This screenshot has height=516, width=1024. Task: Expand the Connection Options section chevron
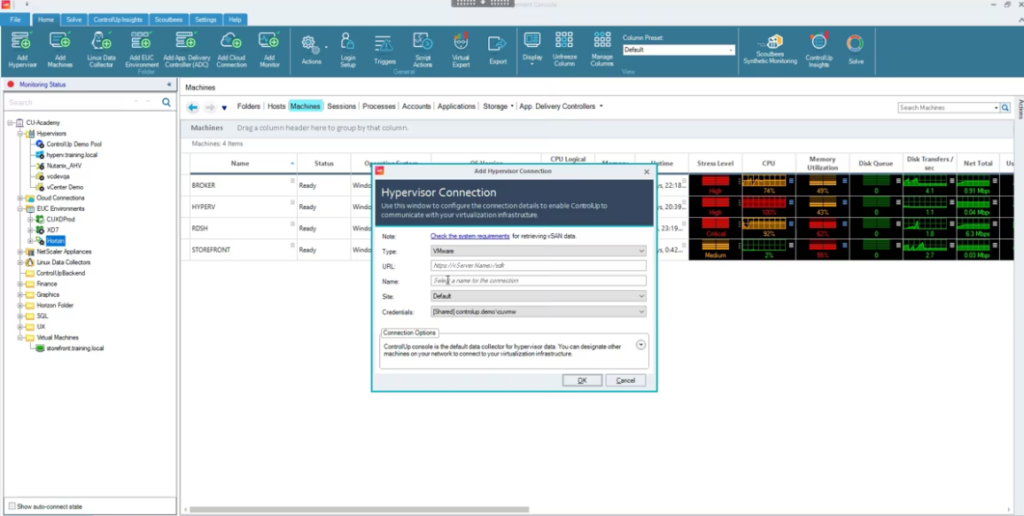(x=641, y=345)
